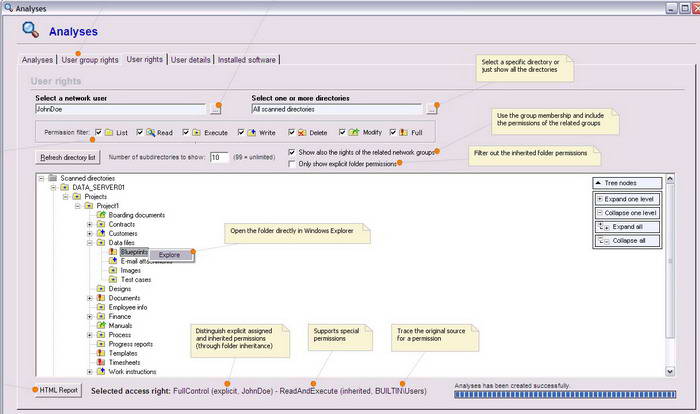Image resolution: width=700 pixels, height=414 pixels.
Task: Click the Analyses magnifier logo icon
Action: tap(30, 29)
